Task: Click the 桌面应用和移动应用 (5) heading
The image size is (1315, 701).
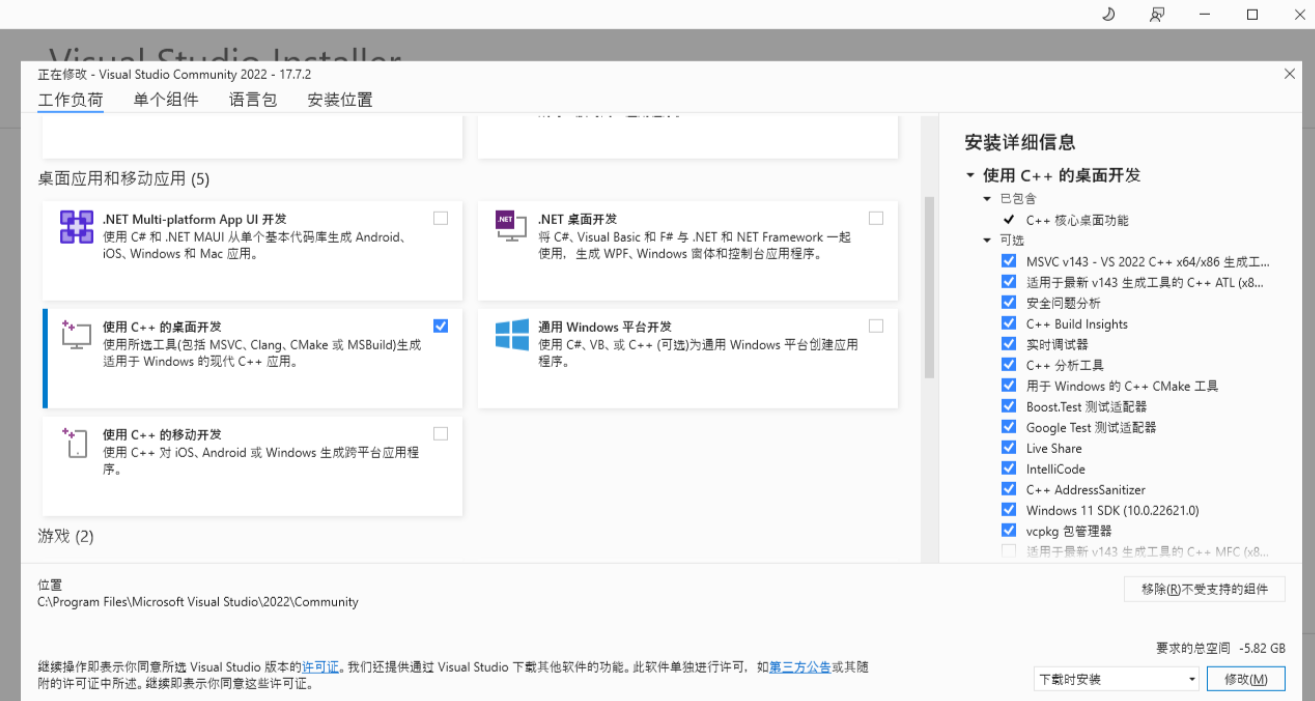Action: [124, 179]
